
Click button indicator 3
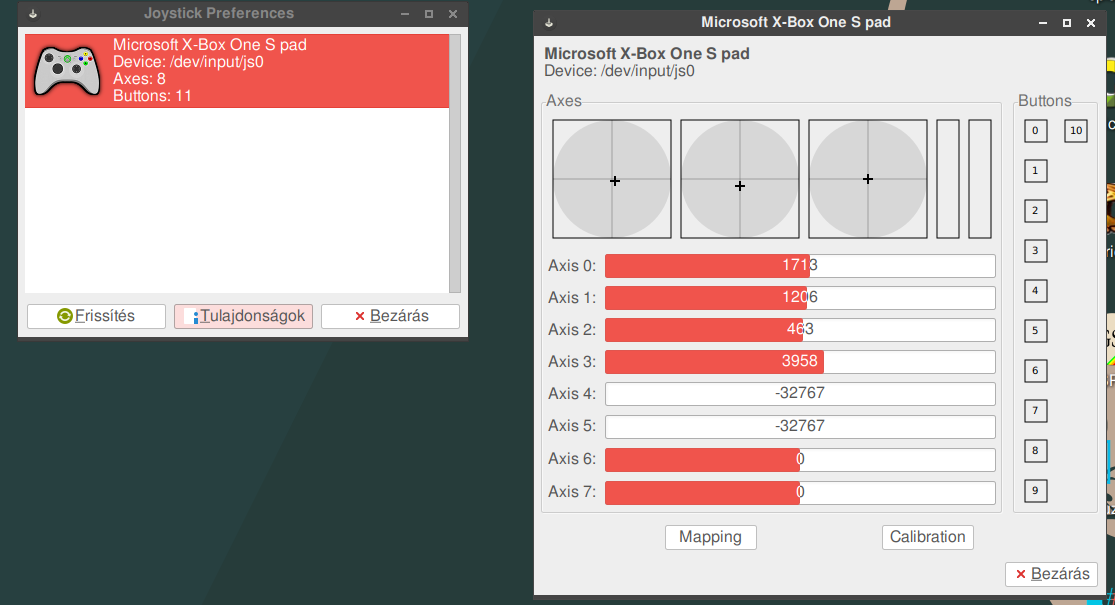(1035, 250)
